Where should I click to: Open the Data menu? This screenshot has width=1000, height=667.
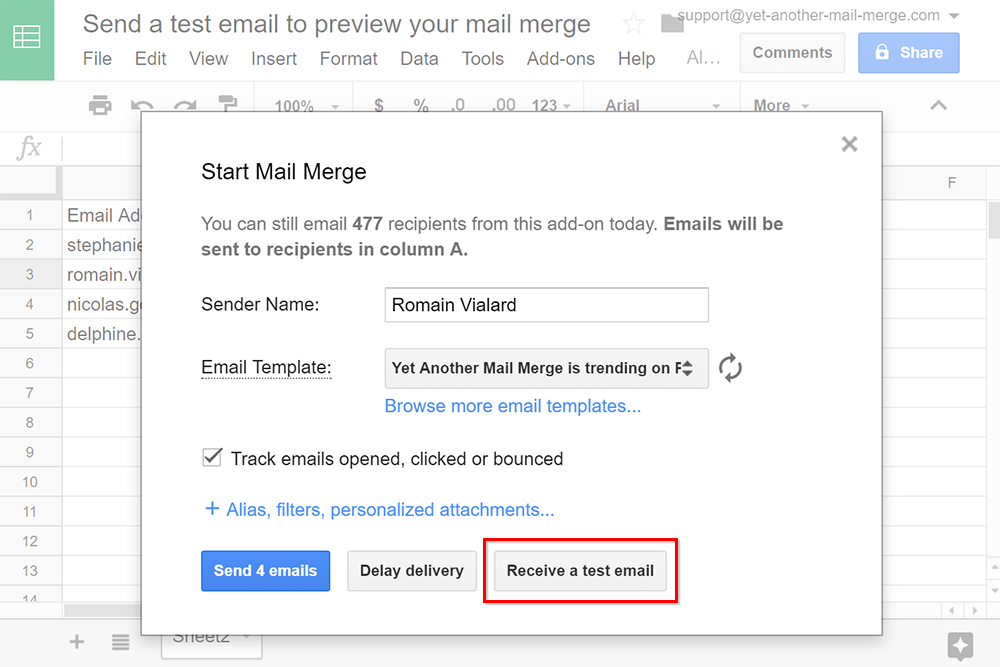tap(419, 59)
